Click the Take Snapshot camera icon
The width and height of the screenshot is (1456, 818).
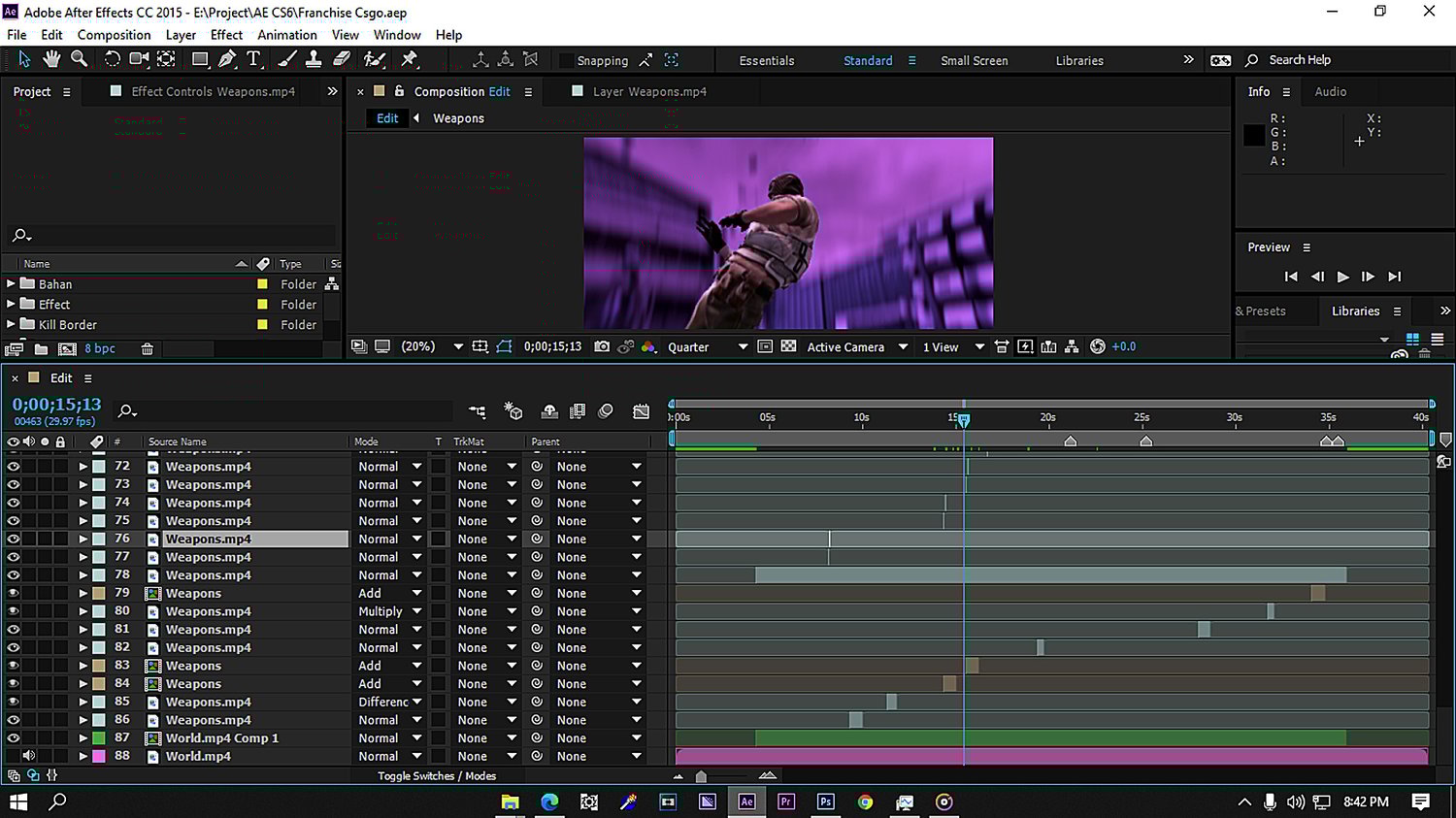(x=602, y=346)
